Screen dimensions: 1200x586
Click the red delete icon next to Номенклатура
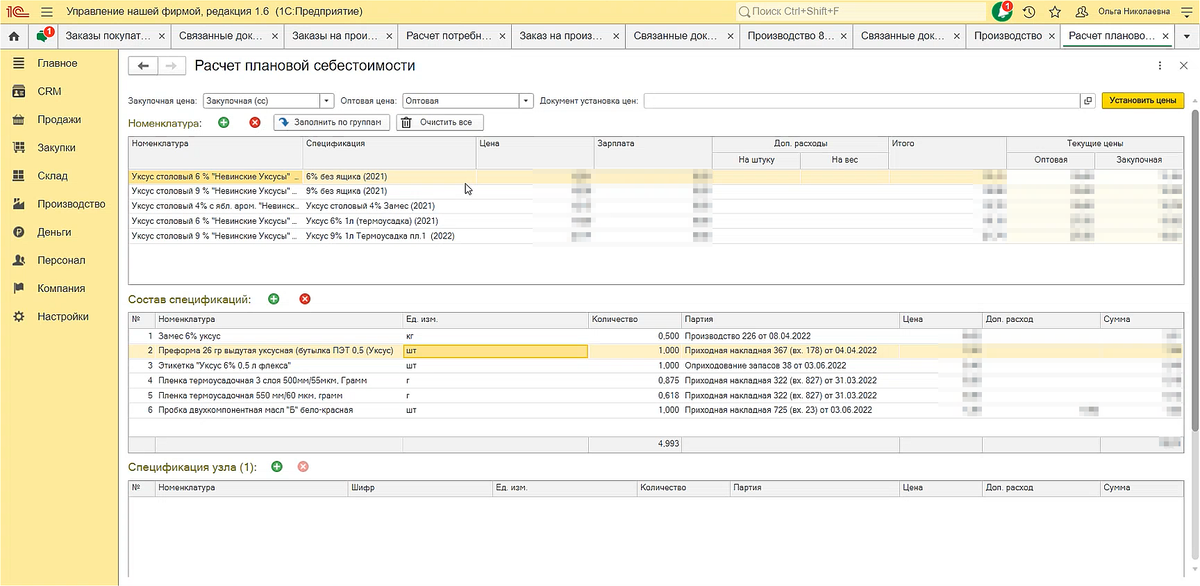254,122
